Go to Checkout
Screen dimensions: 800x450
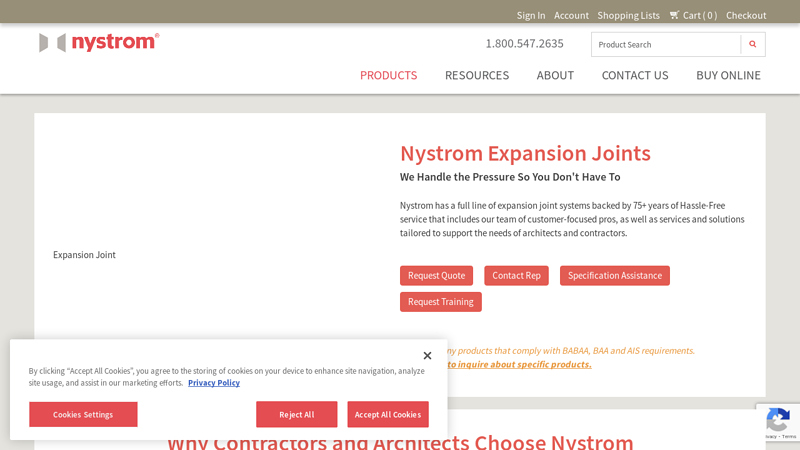pyautogui.click(x=746, y=15)
